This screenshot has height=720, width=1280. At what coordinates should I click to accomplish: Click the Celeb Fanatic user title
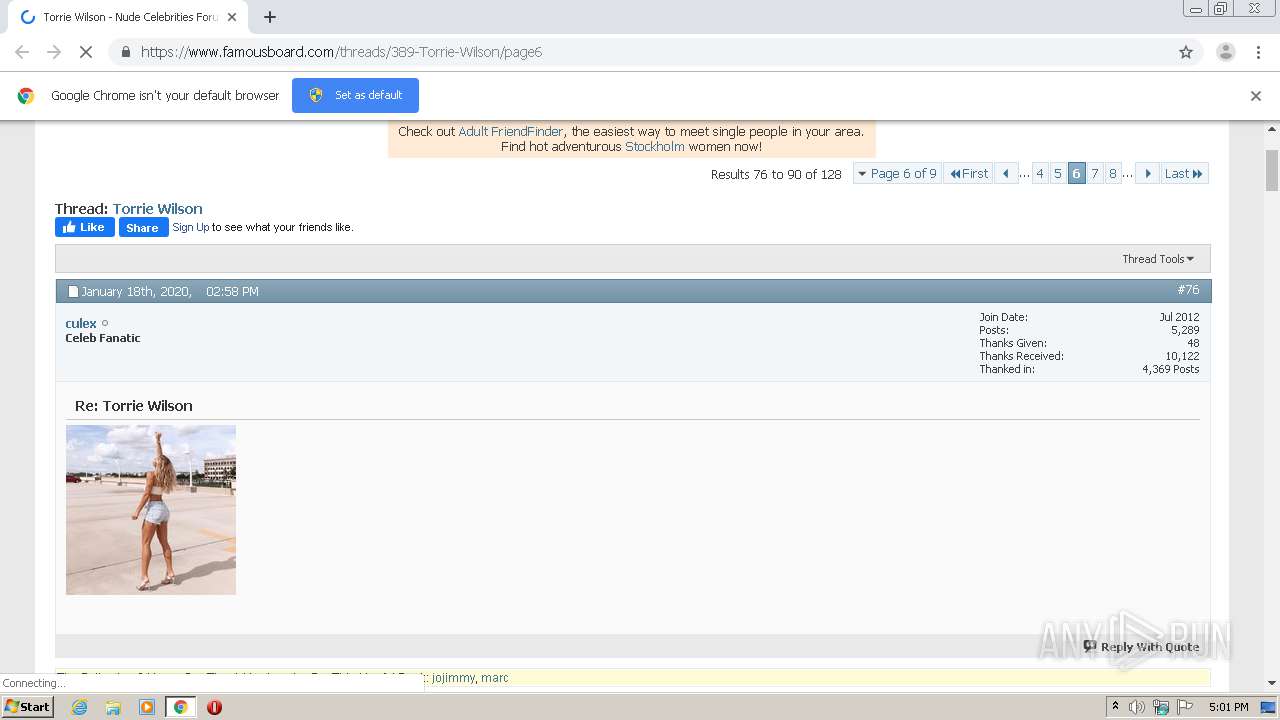(103, 338)
